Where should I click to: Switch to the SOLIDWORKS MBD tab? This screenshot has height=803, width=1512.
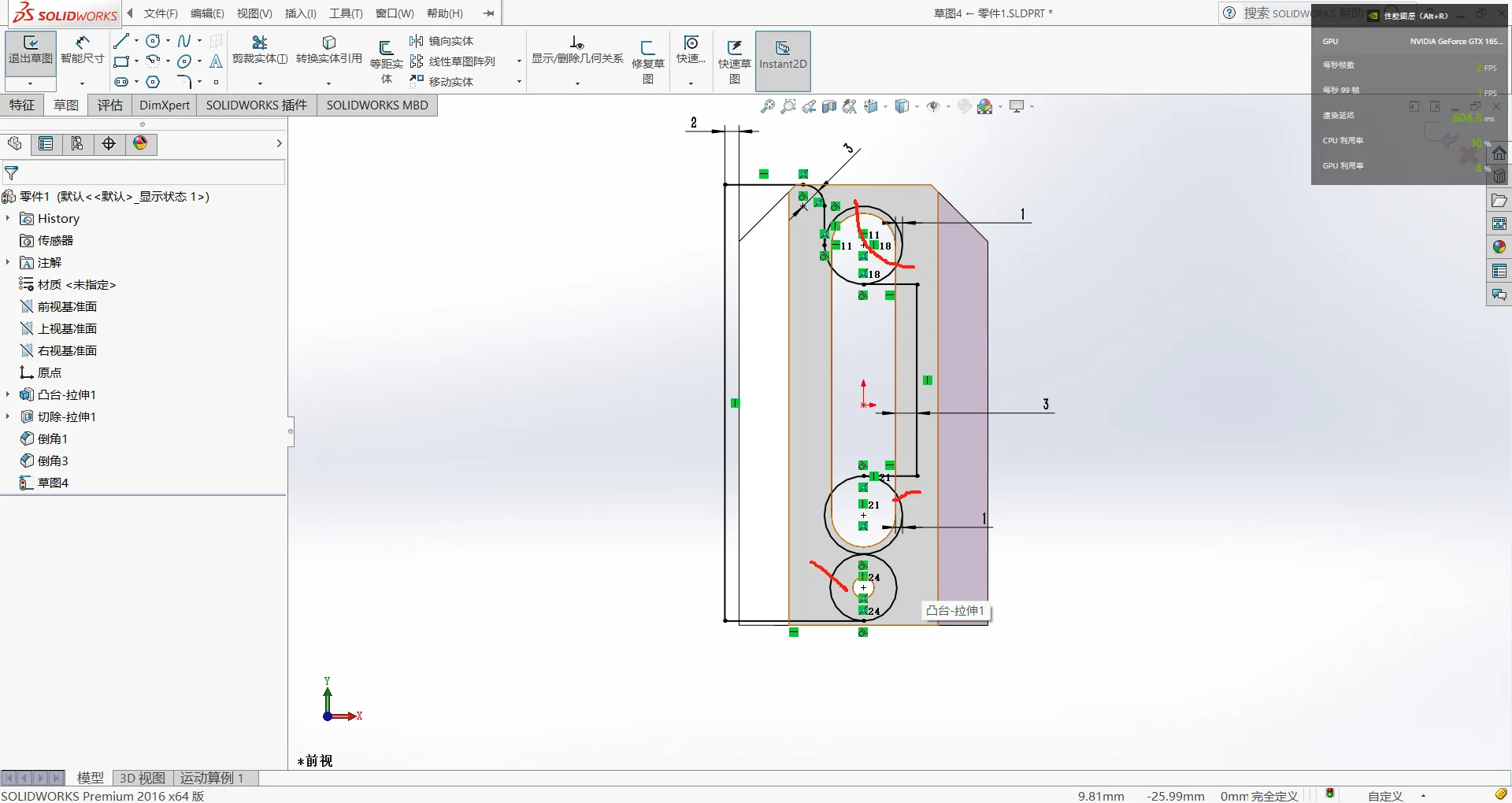click(377, 105)
